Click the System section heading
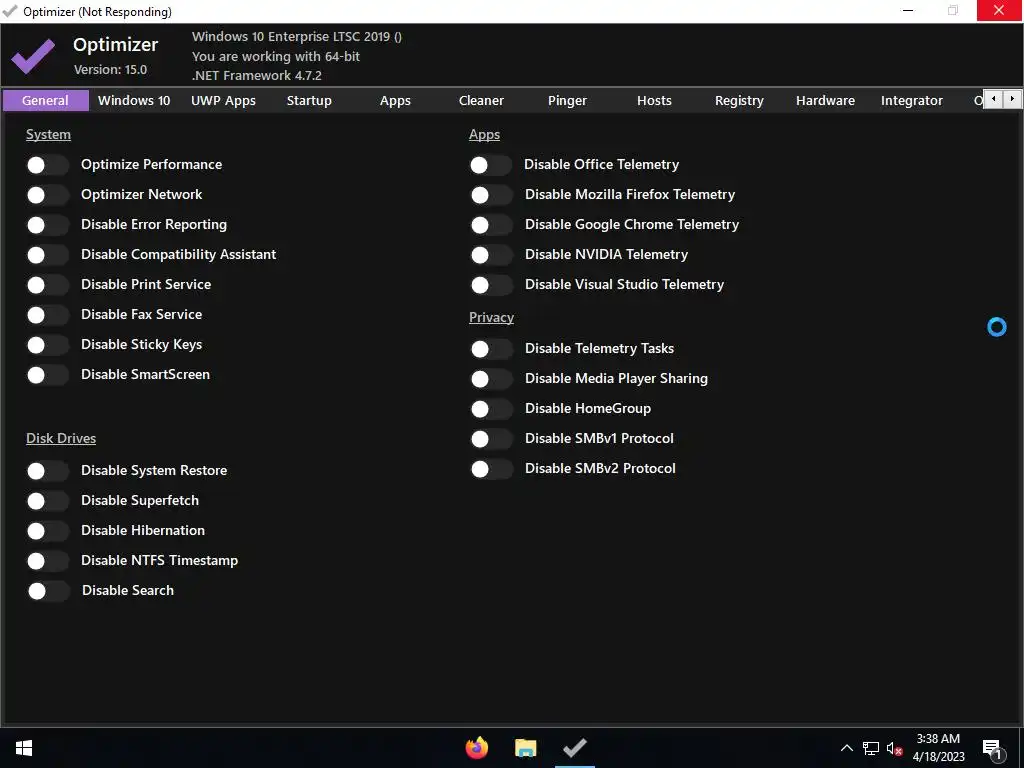The height and width of the screenshot is (768, 1024). click(x=48, y=135)
